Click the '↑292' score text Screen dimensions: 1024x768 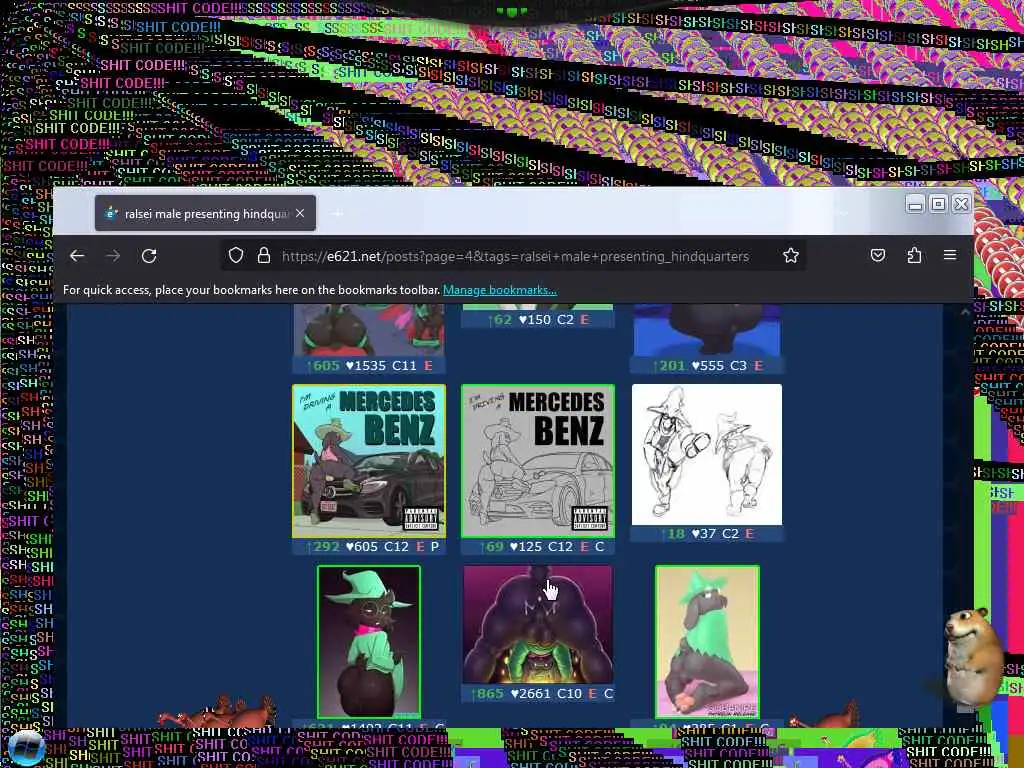click(324, 547)
